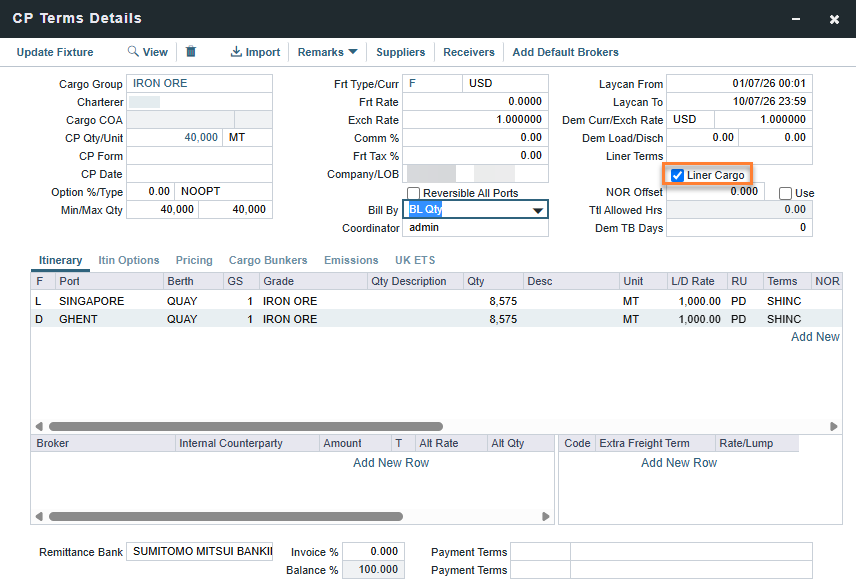Click the trash delete icon in toolbar
The height and width of the screenshot is (588, 856).
pyautogui.click(x=191, y=51)
